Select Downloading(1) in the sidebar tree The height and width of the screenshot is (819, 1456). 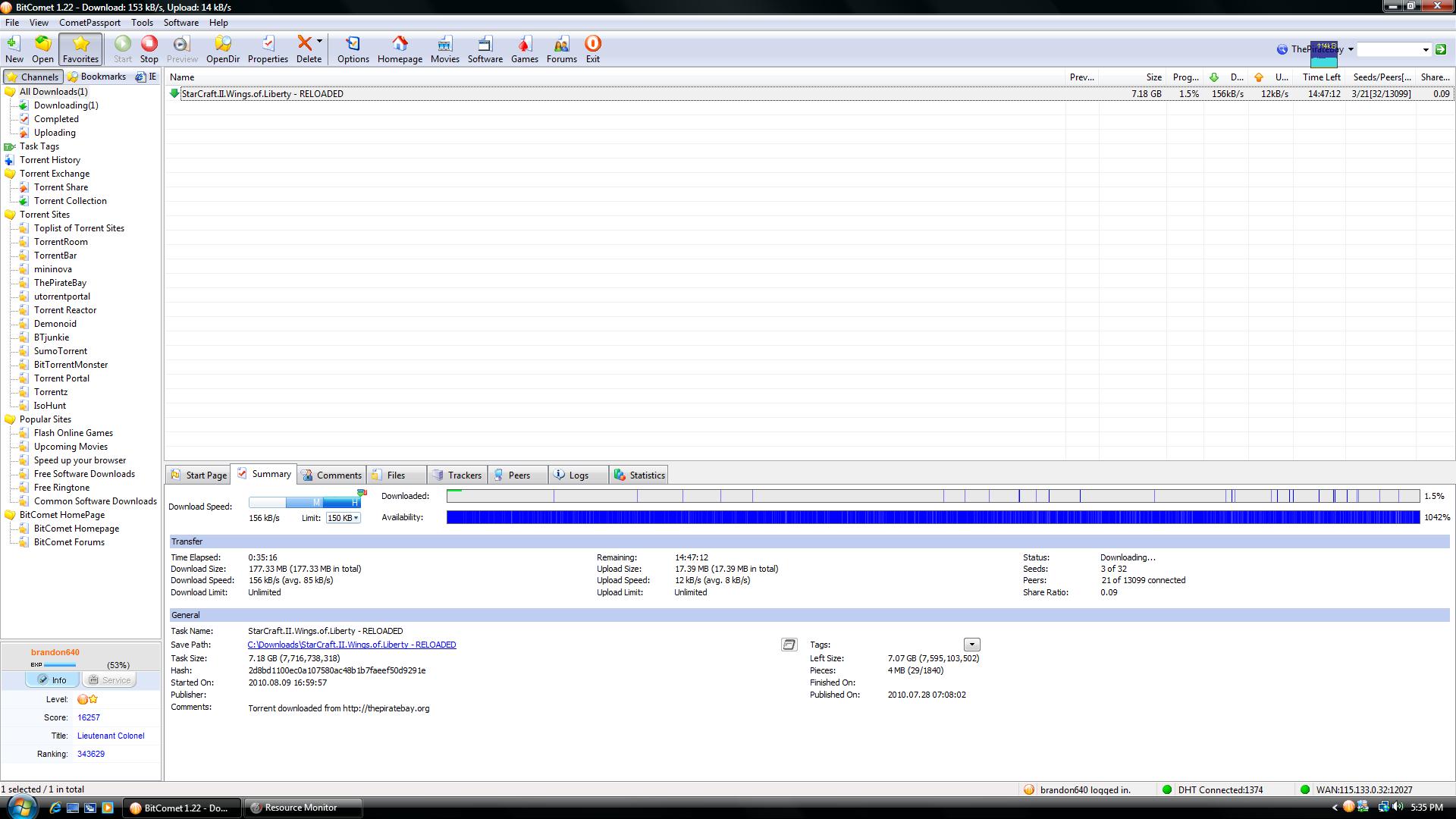coord(66,105)
